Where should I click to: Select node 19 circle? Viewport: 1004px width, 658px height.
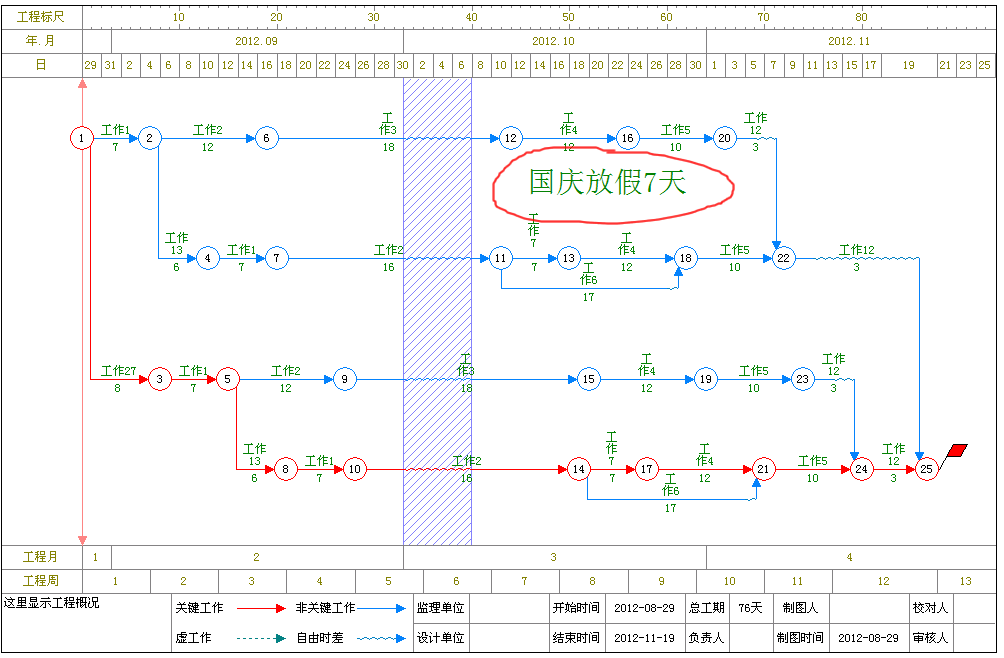706,379
